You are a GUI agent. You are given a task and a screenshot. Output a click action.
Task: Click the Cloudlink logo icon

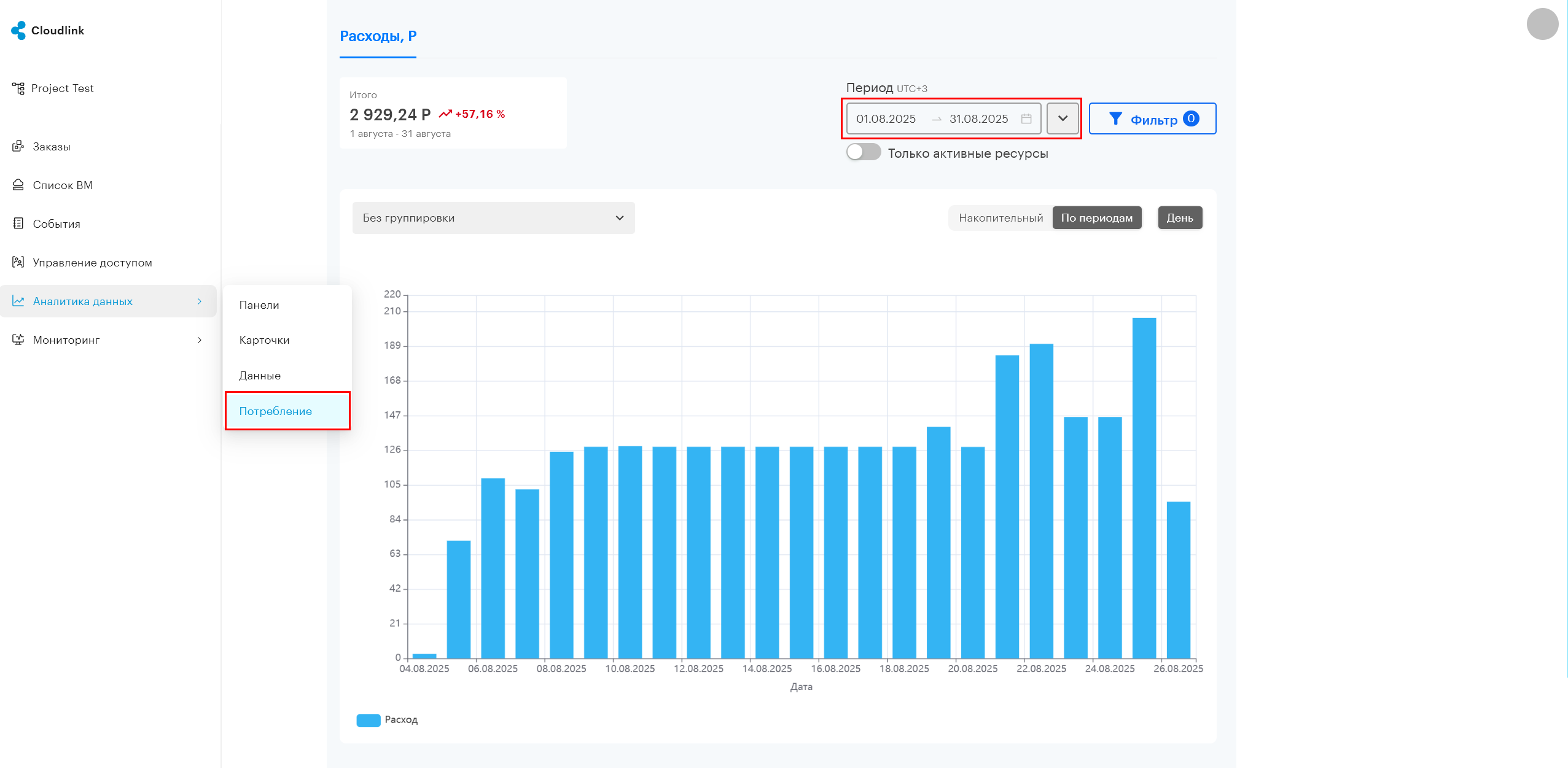18,30
